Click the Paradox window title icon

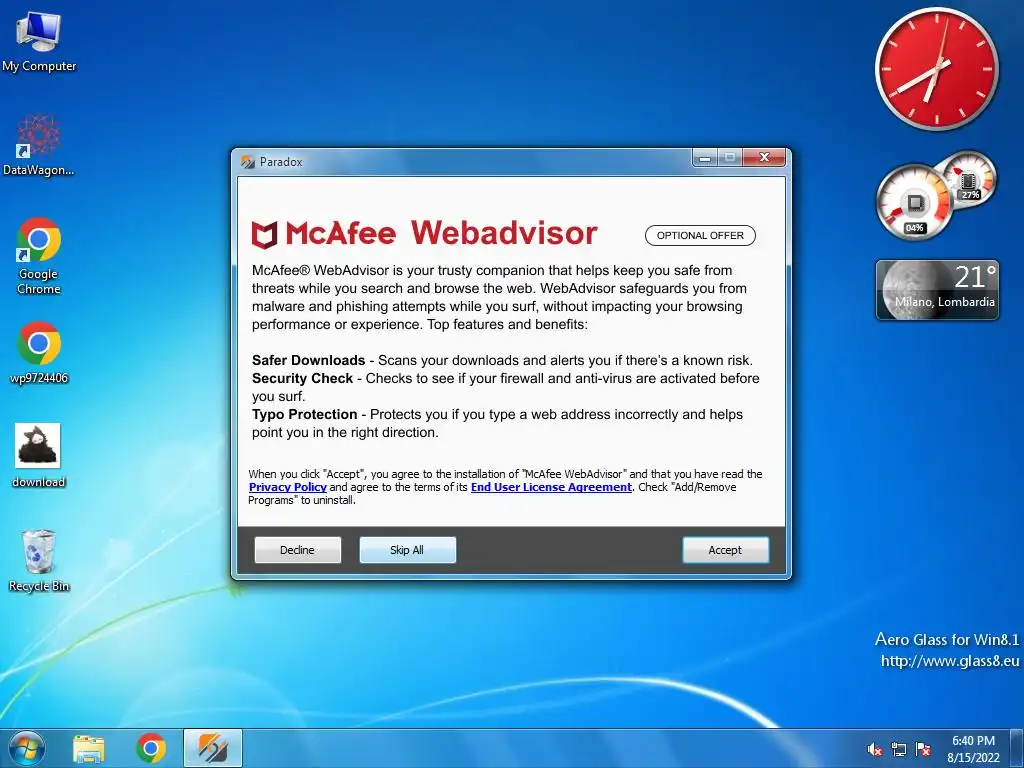click(x=248, y=161)
